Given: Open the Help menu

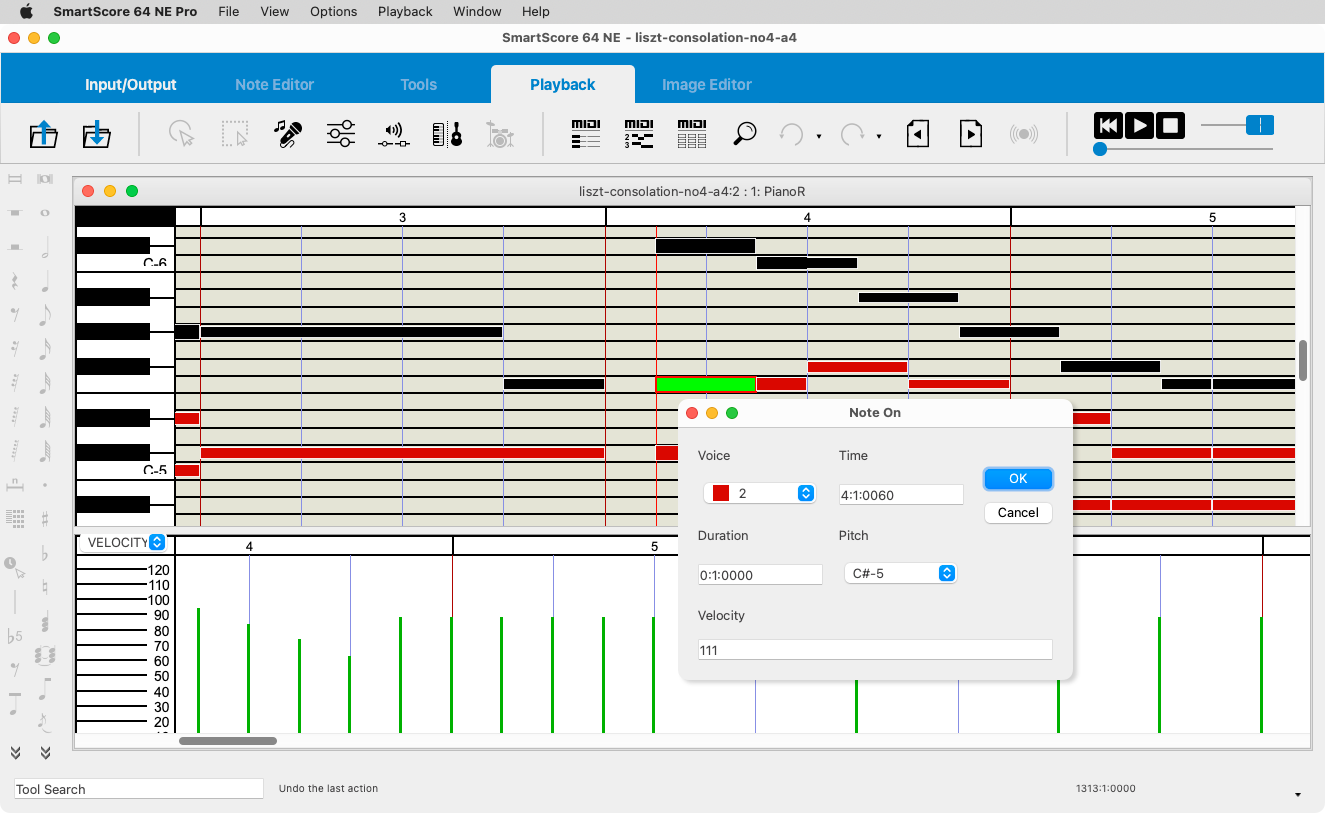Looking at the screenshot, I should [x=536, y=11].
